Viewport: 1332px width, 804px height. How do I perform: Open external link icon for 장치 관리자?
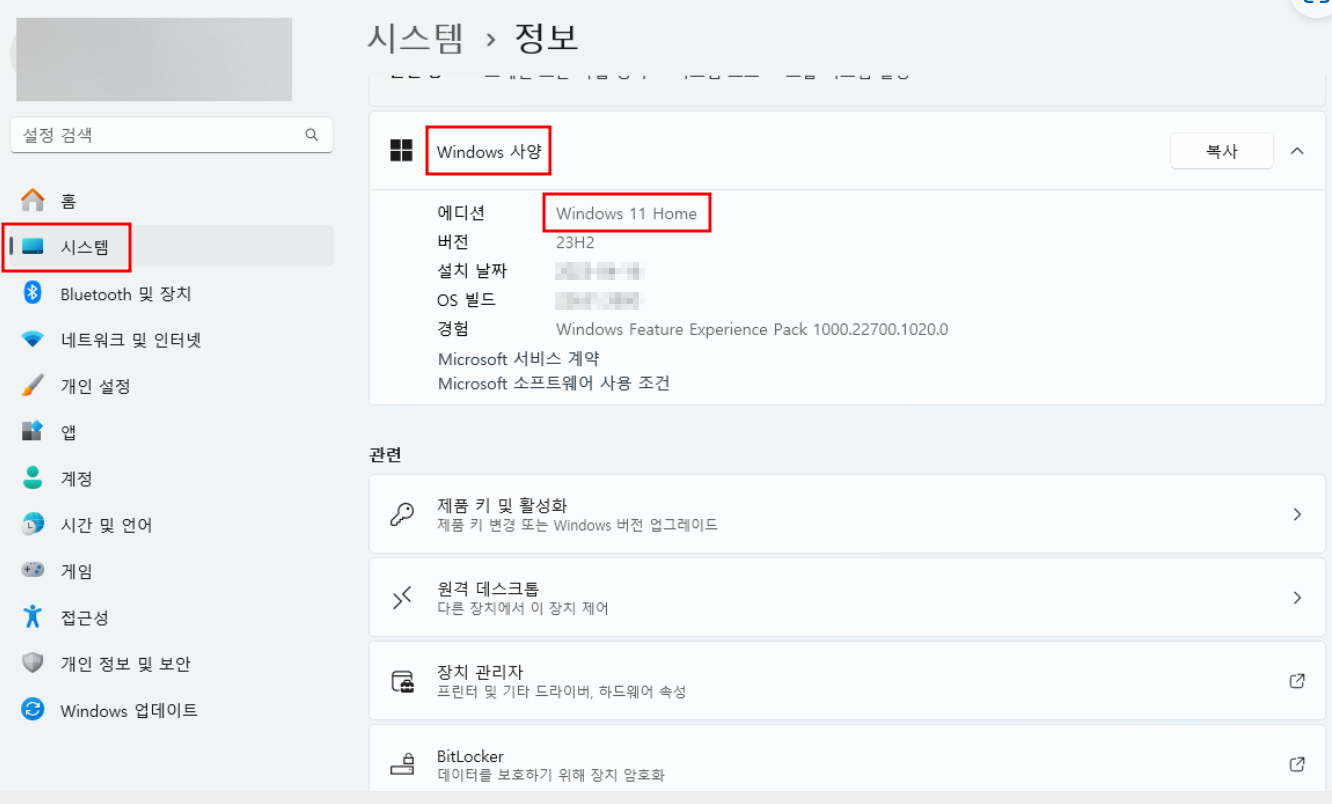[x=1297, y=681]
